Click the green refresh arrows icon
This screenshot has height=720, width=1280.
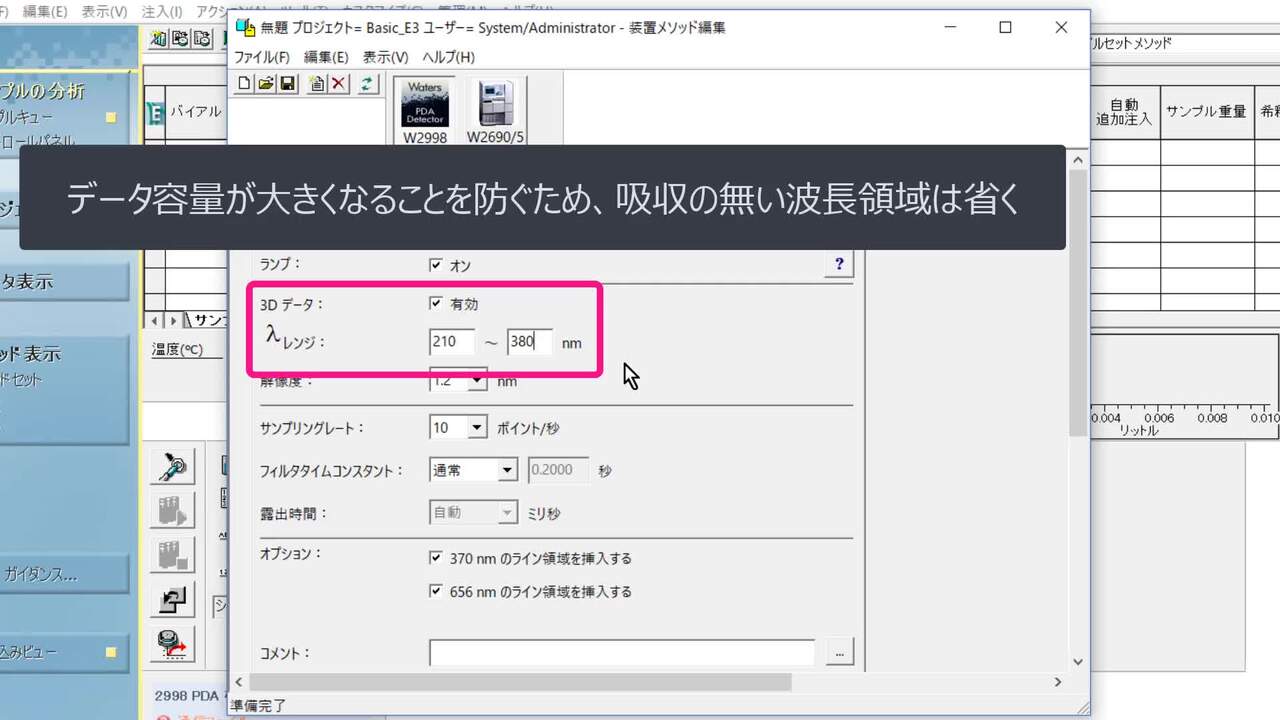coord(368,84)
